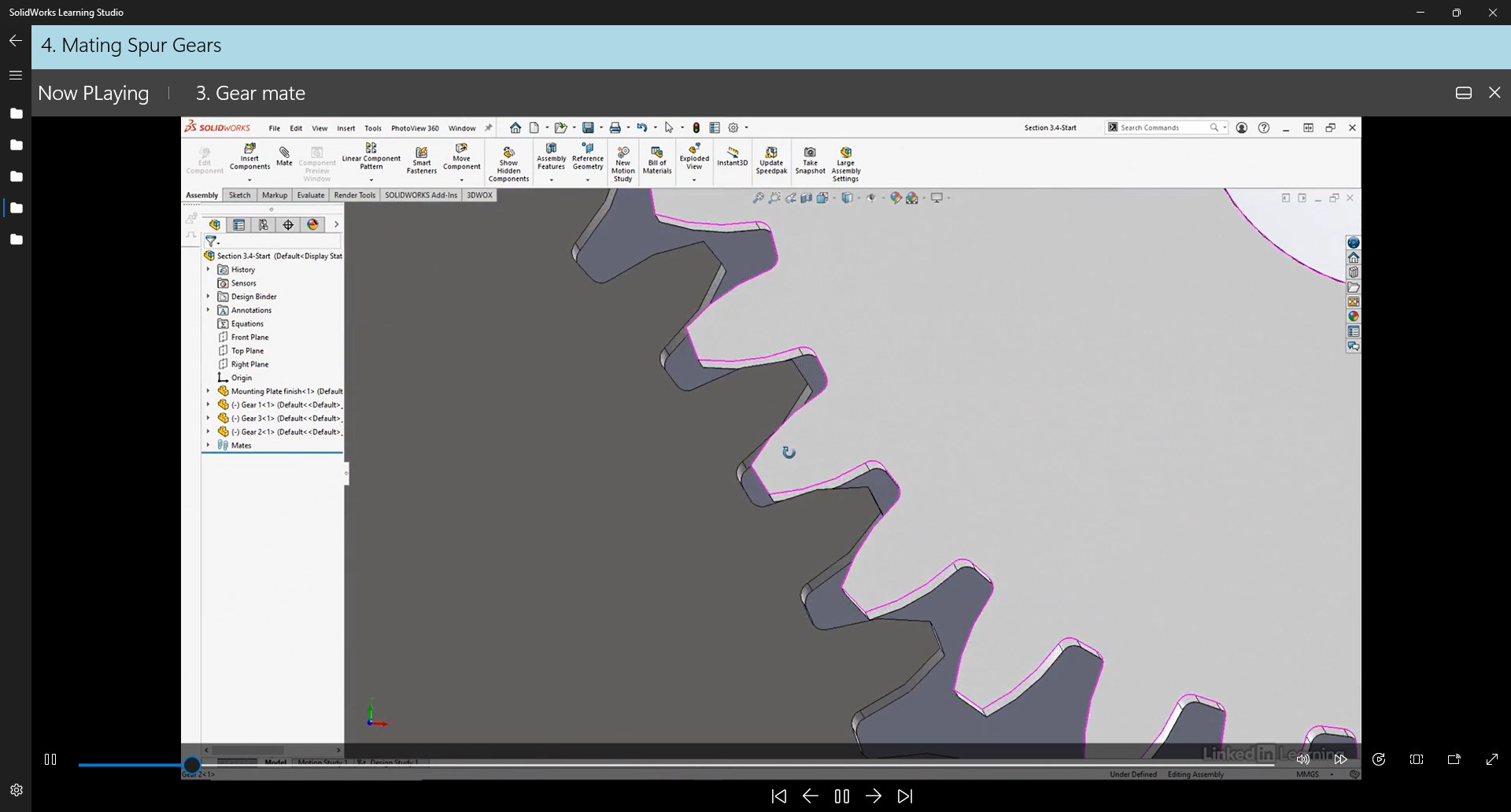Open the Tools menu in SolidWorks

point(373,127)
